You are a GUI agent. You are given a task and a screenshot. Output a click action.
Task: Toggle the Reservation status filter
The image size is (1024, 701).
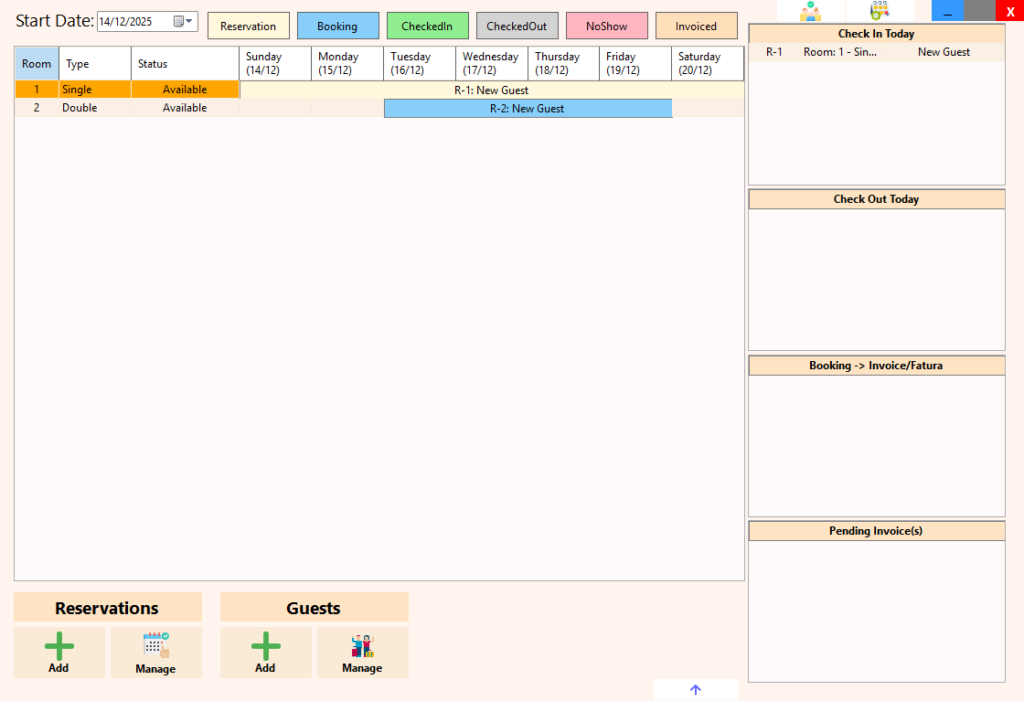[248, 26]
